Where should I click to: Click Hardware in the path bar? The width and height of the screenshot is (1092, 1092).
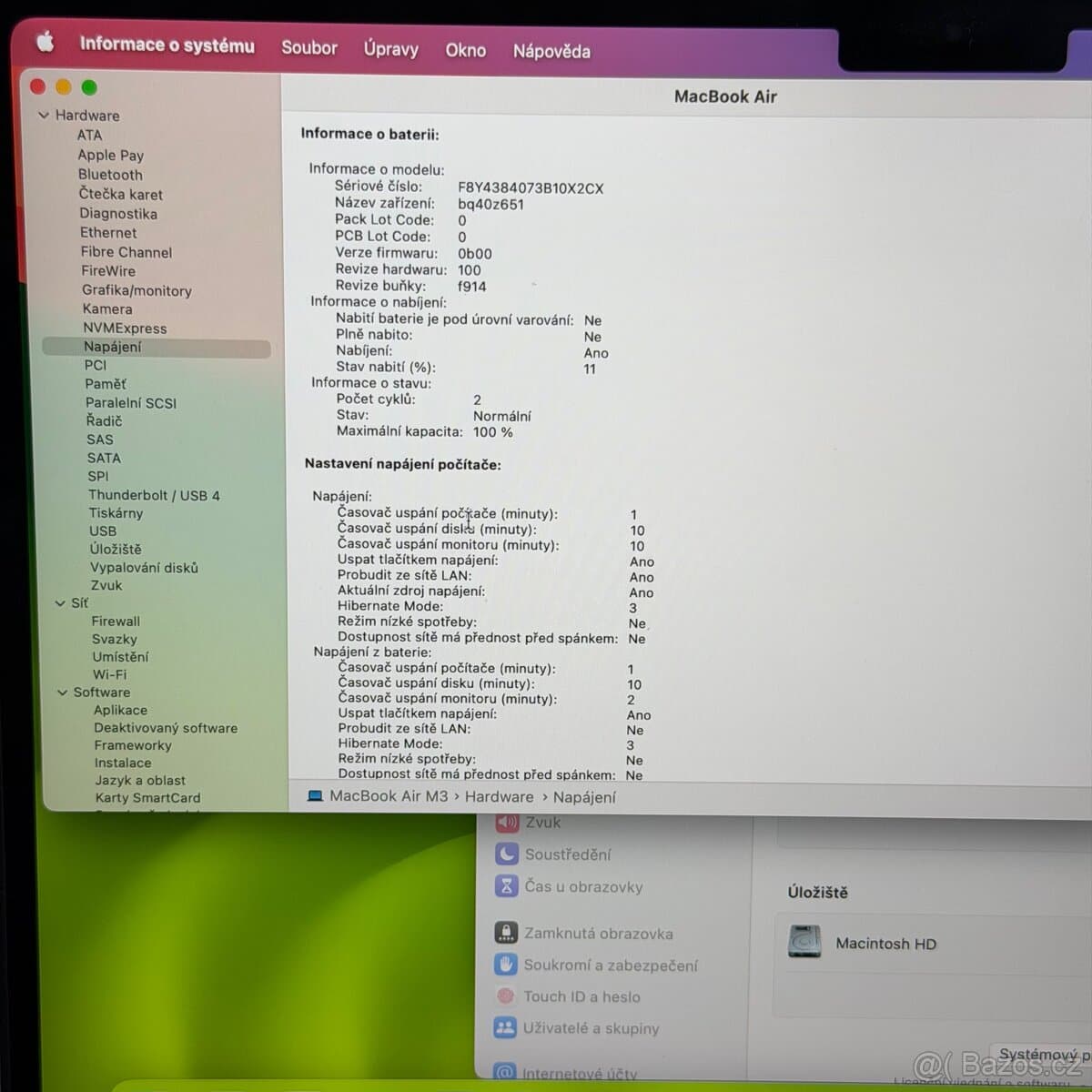coord(500,797)
